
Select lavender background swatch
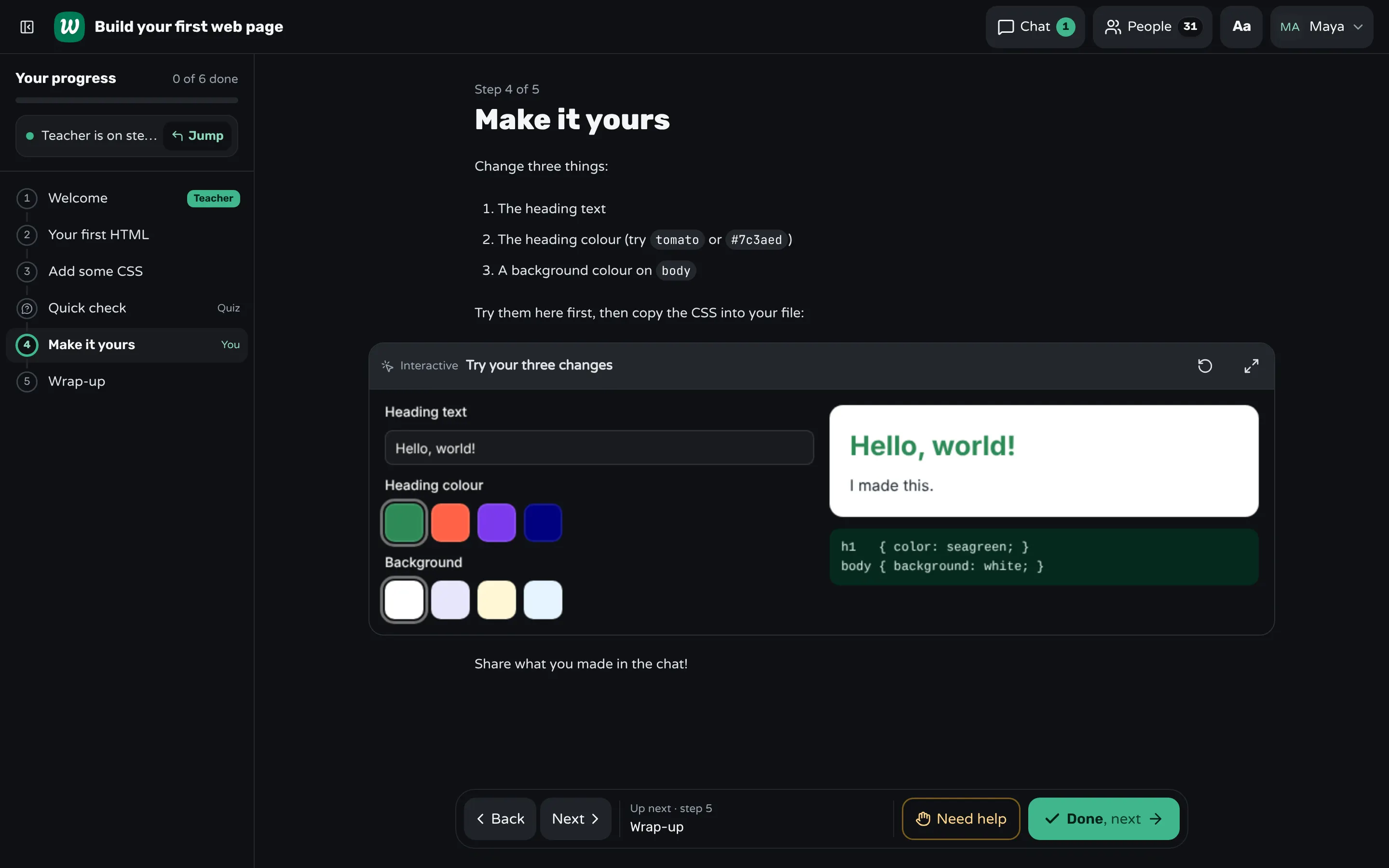[x=450, y=600]
